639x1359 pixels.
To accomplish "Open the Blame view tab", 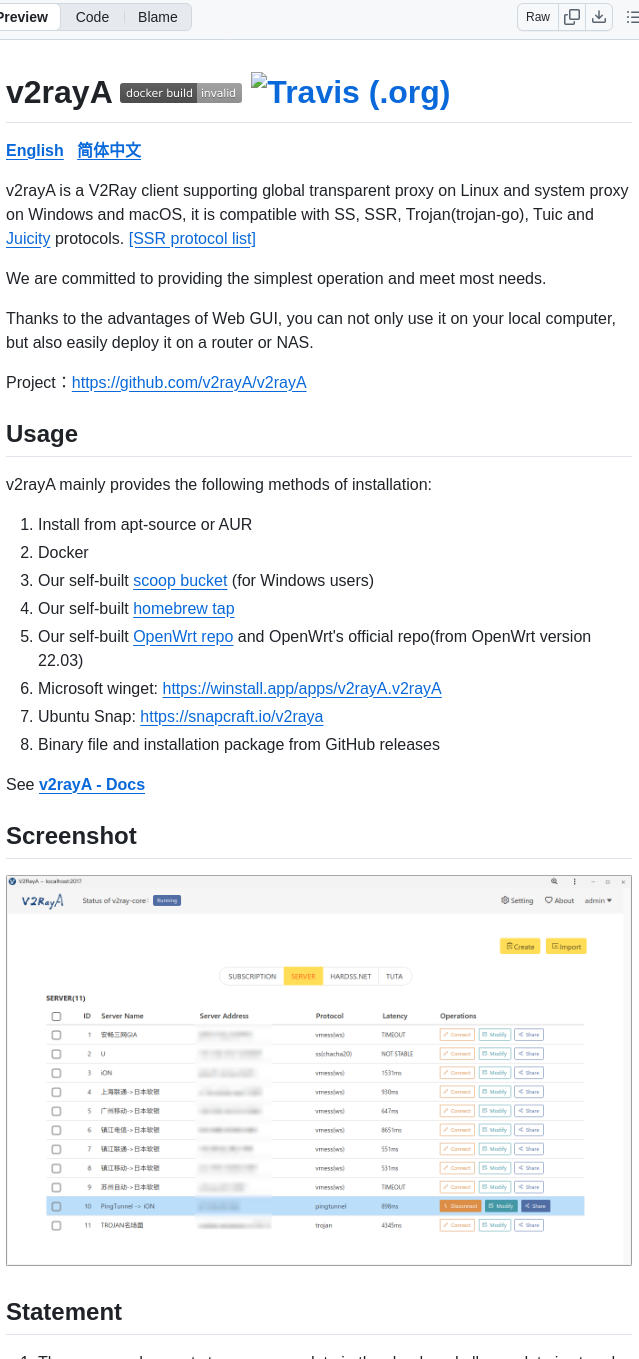I will [x=158, y=17].
